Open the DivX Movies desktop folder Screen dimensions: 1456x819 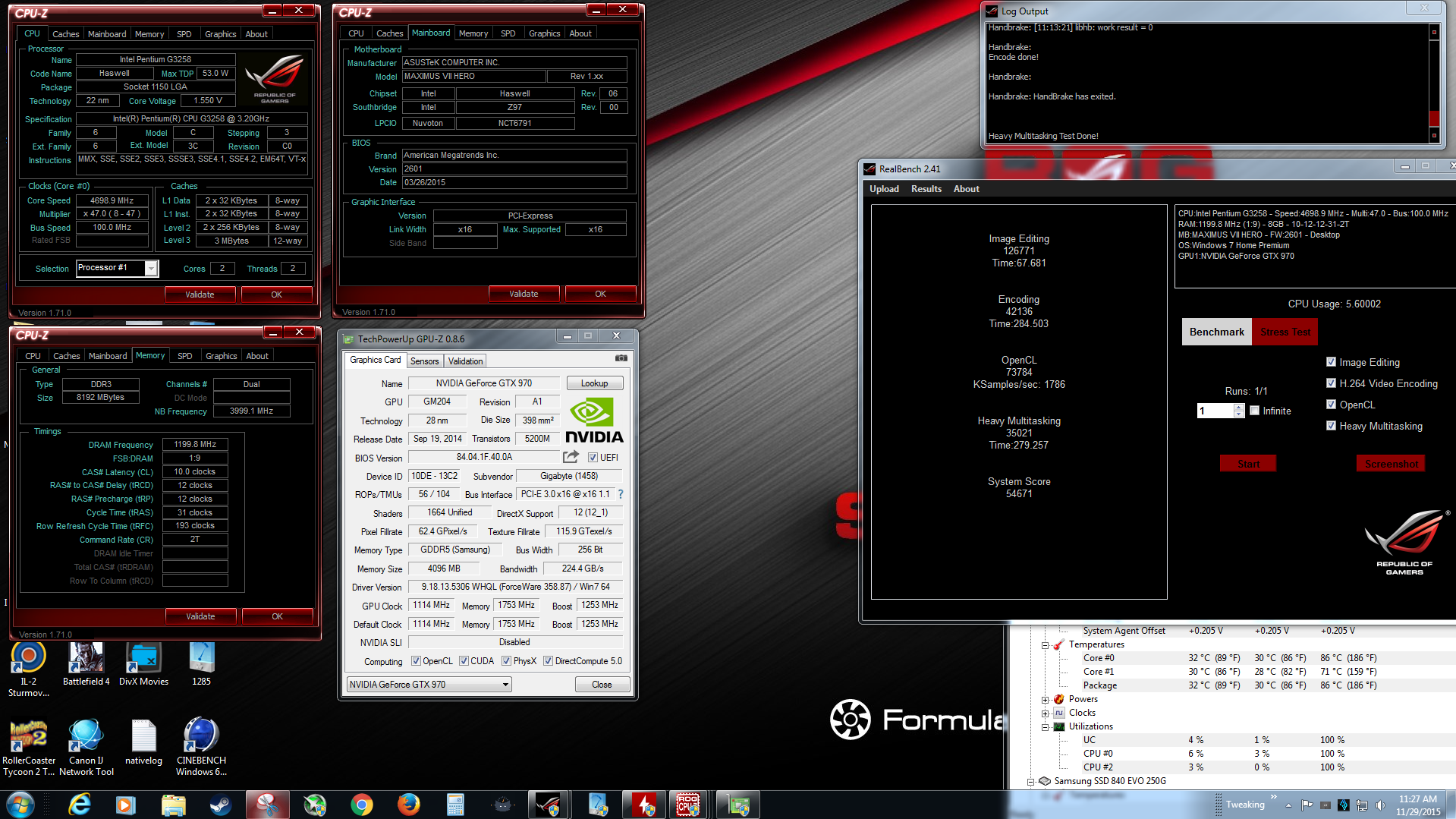click(143, 664)
